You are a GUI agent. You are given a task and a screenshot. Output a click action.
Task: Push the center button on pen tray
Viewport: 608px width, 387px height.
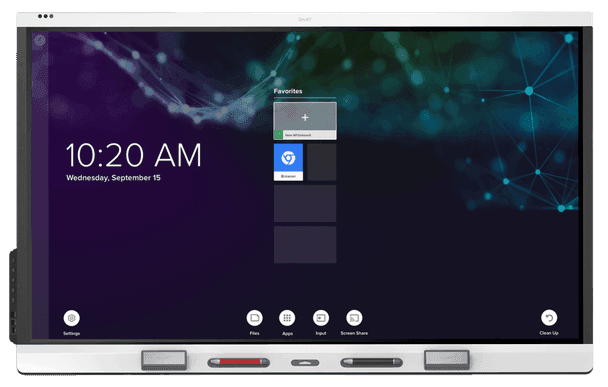[305, 363]
